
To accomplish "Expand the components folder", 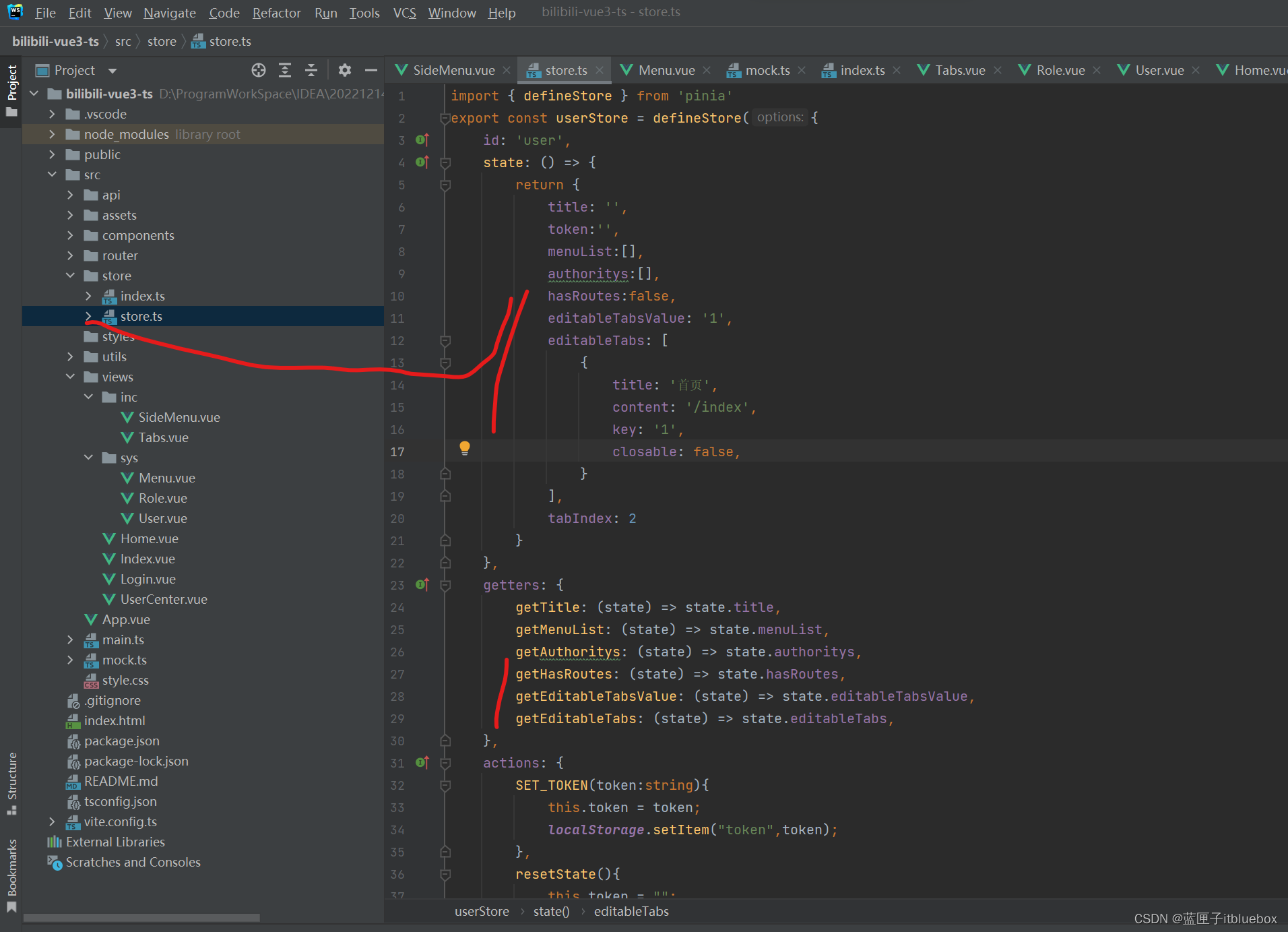I will 71,235.
